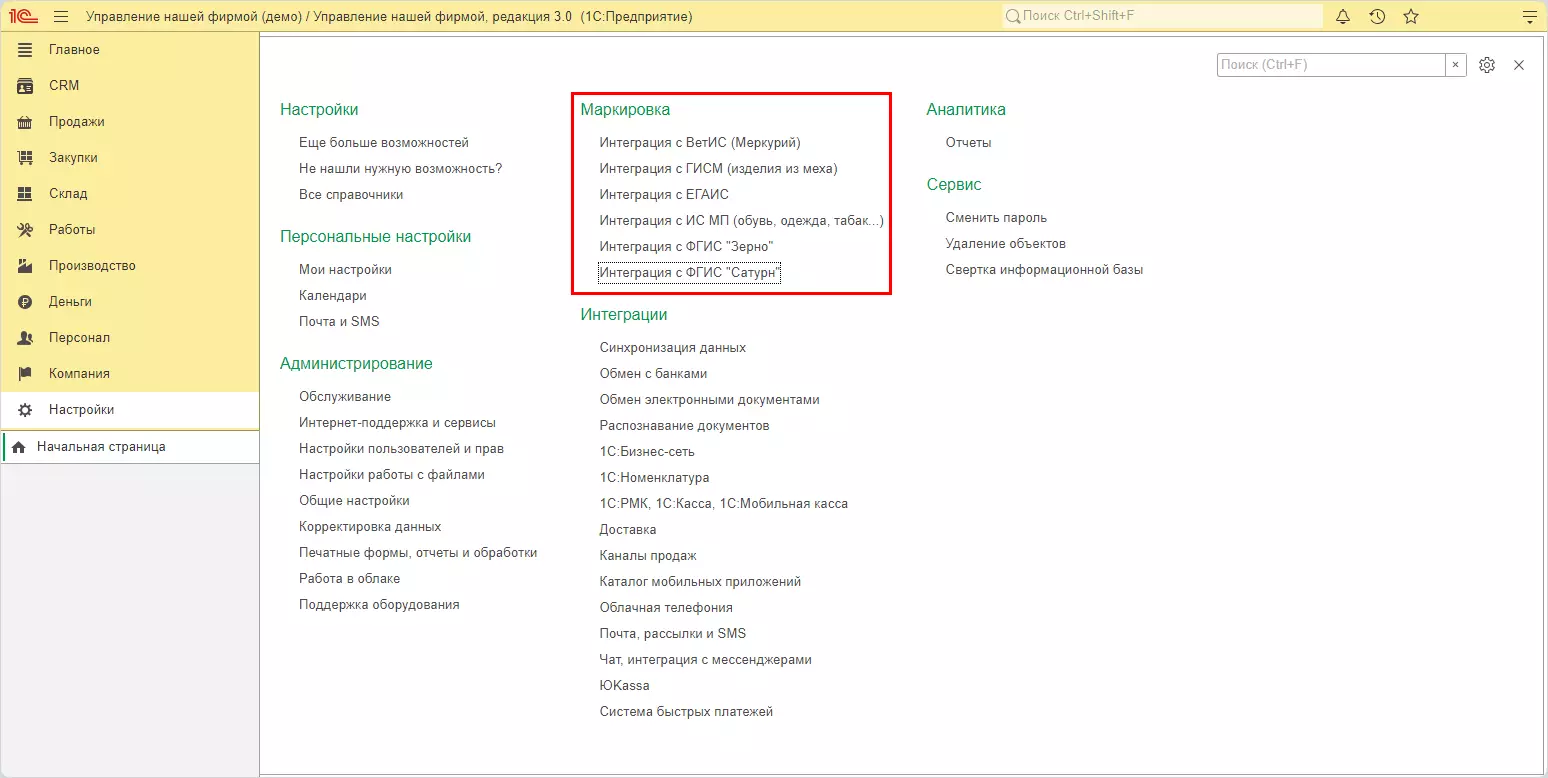Open the history clock icon
This screenshot has height=778, width=1548.
pyautogui.click(x=1377, y=16)
